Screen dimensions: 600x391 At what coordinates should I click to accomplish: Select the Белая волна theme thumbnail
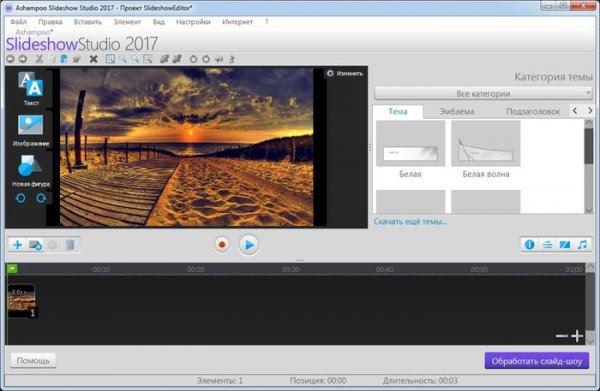tap(486, 143)
